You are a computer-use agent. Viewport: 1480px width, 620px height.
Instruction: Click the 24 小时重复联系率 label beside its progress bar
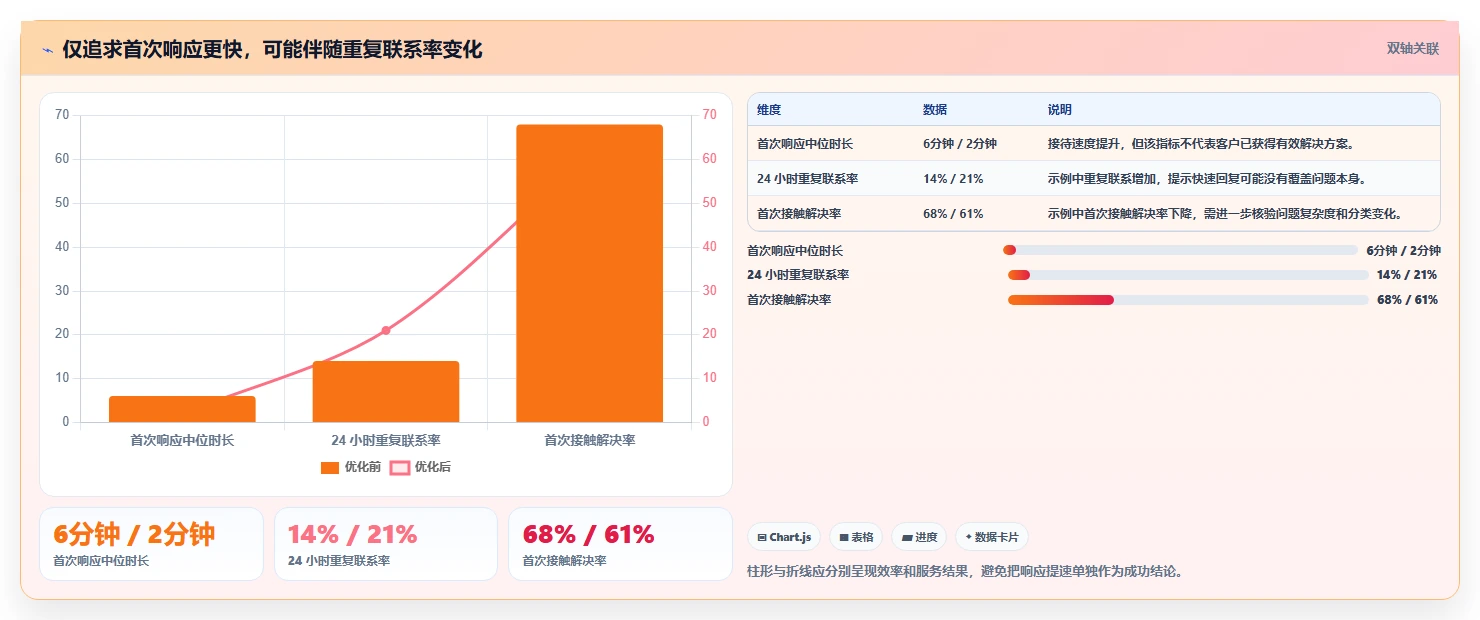click(798, 275)
